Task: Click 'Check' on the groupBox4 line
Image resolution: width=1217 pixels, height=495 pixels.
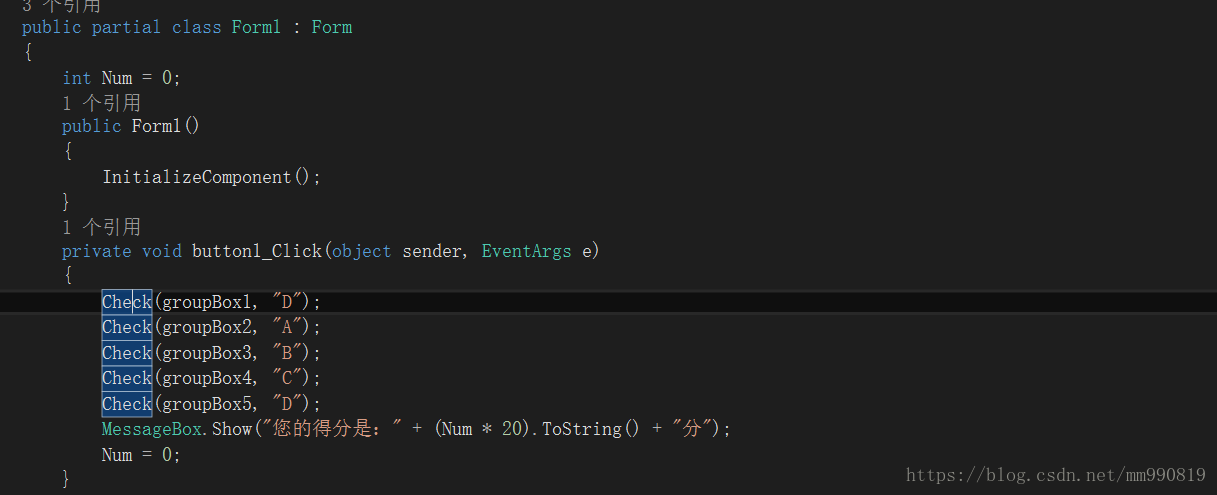Action: click(127, 378)
